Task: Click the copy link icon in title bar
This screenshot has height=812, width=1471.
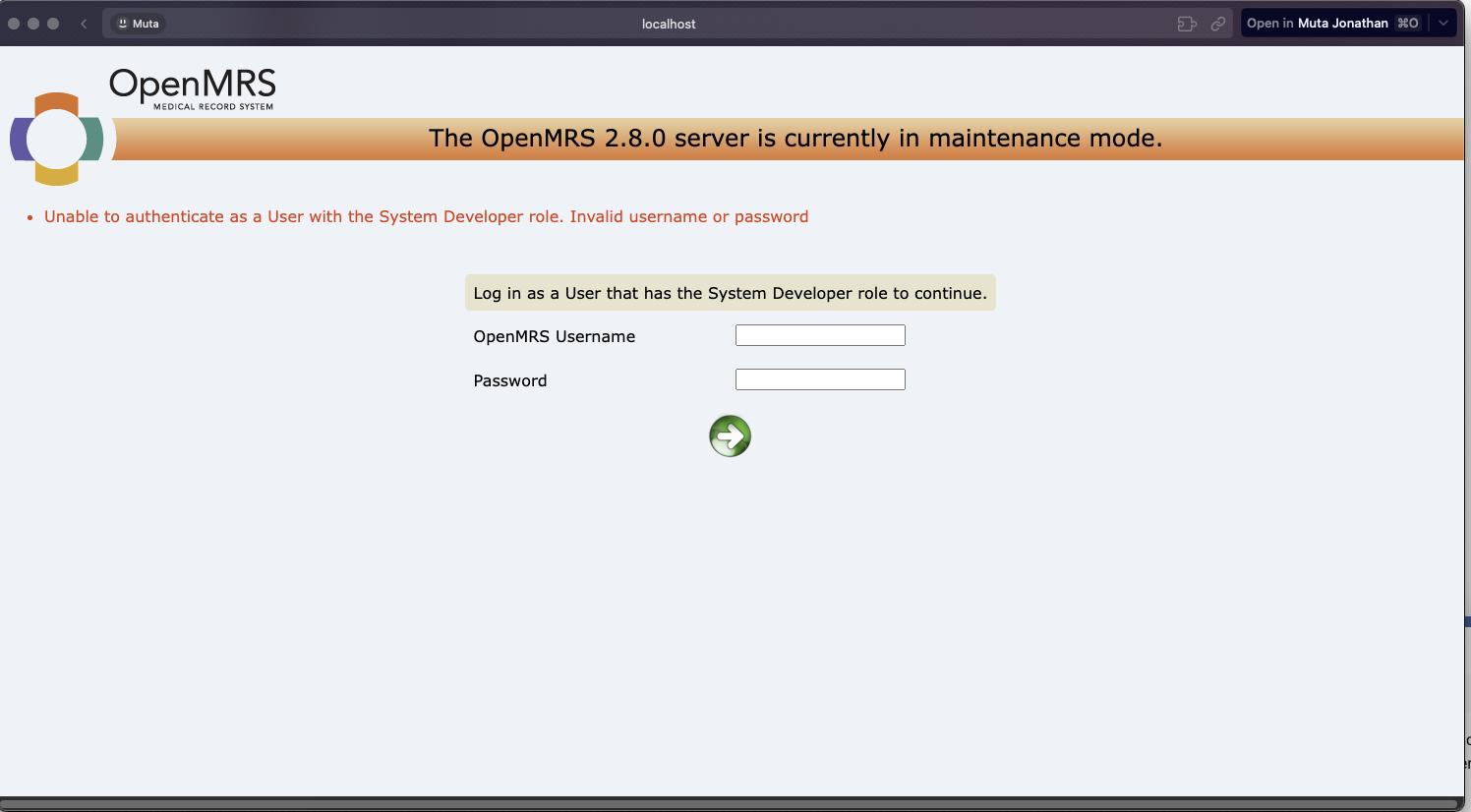Action: coord(1218,24)
